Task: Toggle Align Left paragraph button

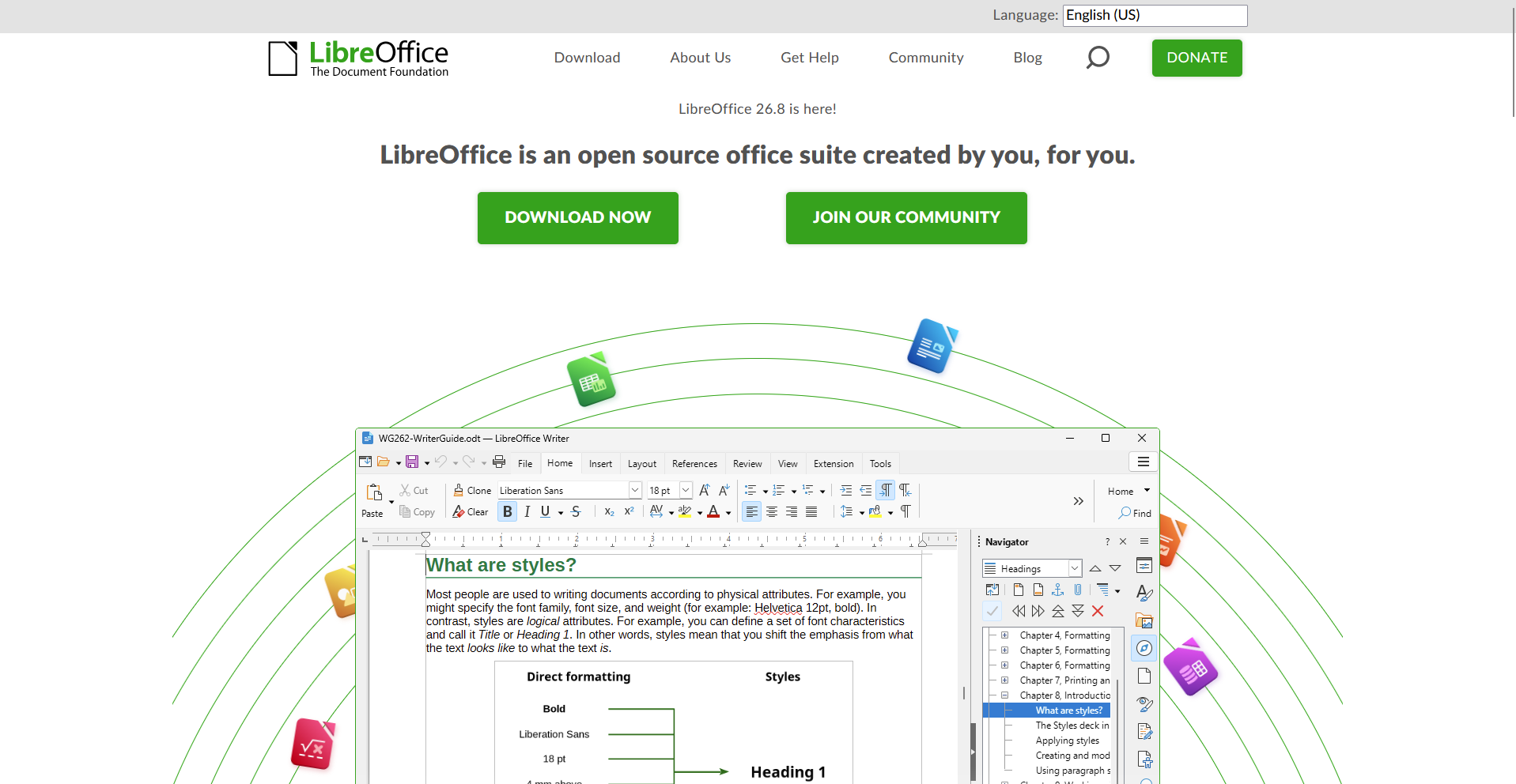Action: point(751,512)
